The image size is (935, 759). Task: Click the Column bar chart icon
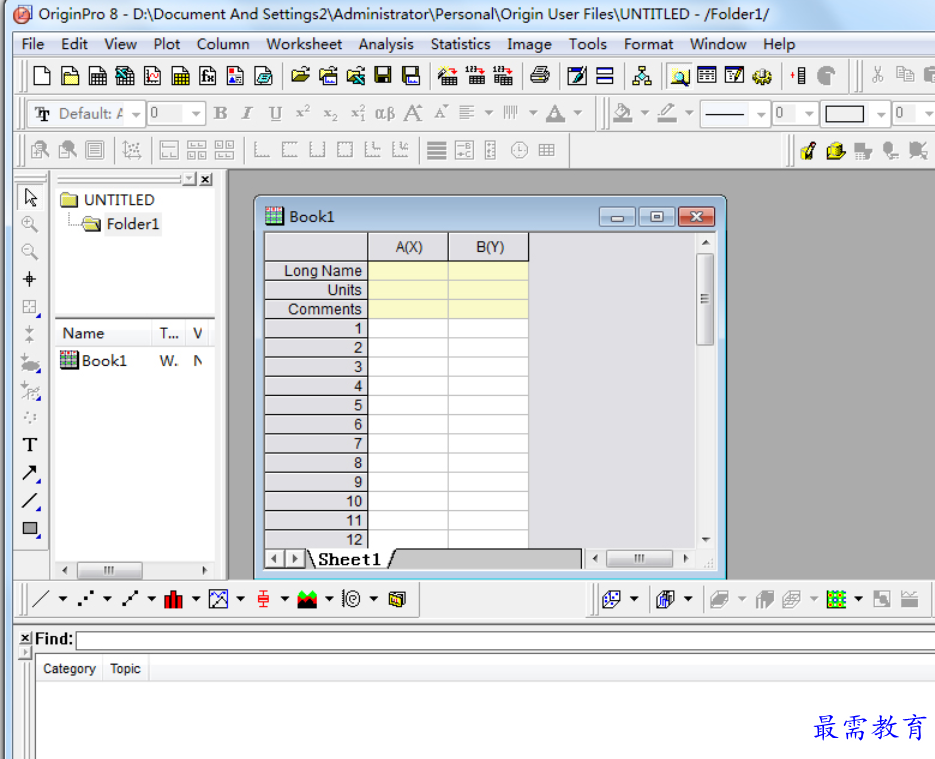click(174, 599)
